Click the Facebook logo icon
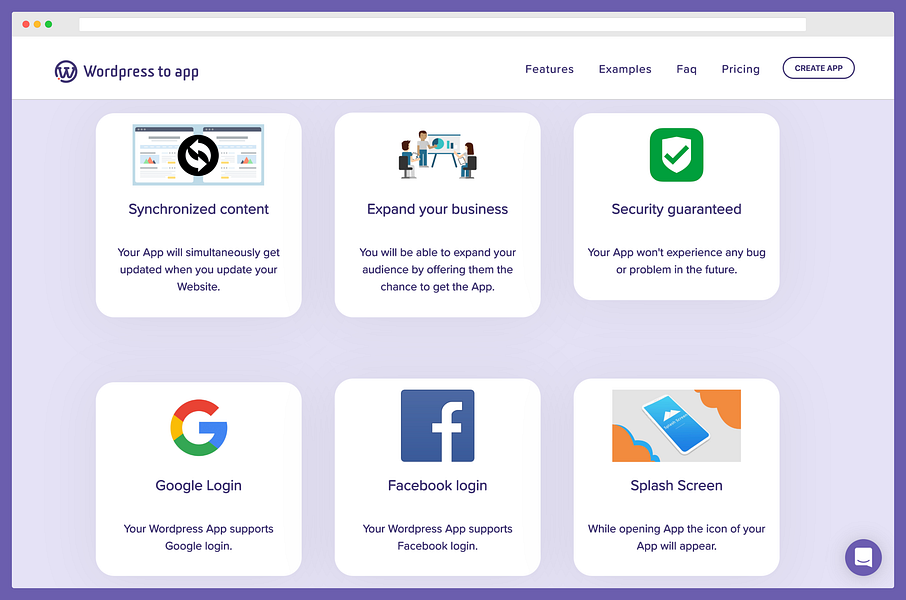The width and height of the screenshot is (906, 600). point(437,426)
